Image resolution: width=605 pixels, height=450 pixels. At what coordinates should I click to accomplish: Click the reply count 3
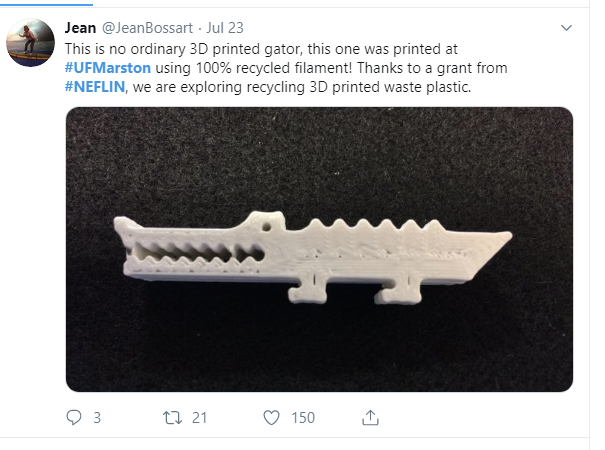click(x=97, y=417)
